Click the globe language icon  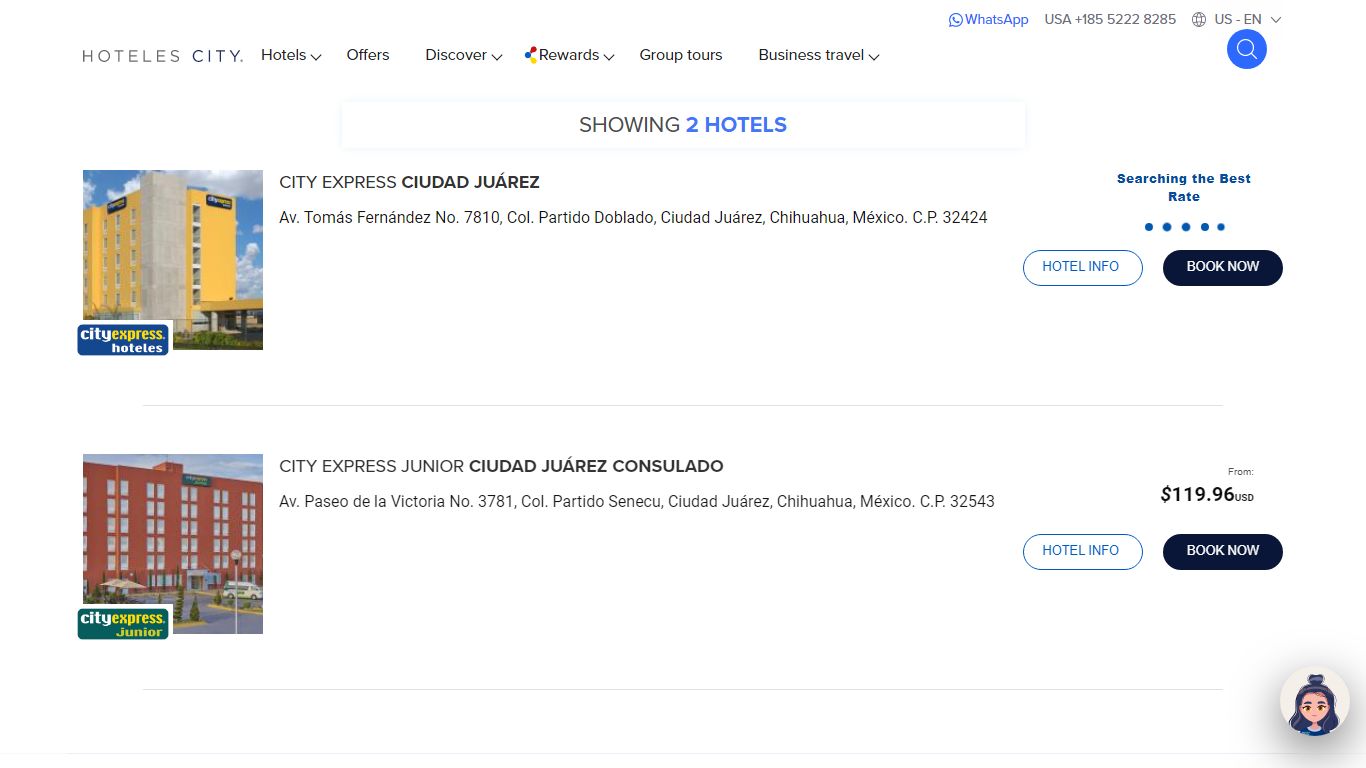(x=1199, y=20)
